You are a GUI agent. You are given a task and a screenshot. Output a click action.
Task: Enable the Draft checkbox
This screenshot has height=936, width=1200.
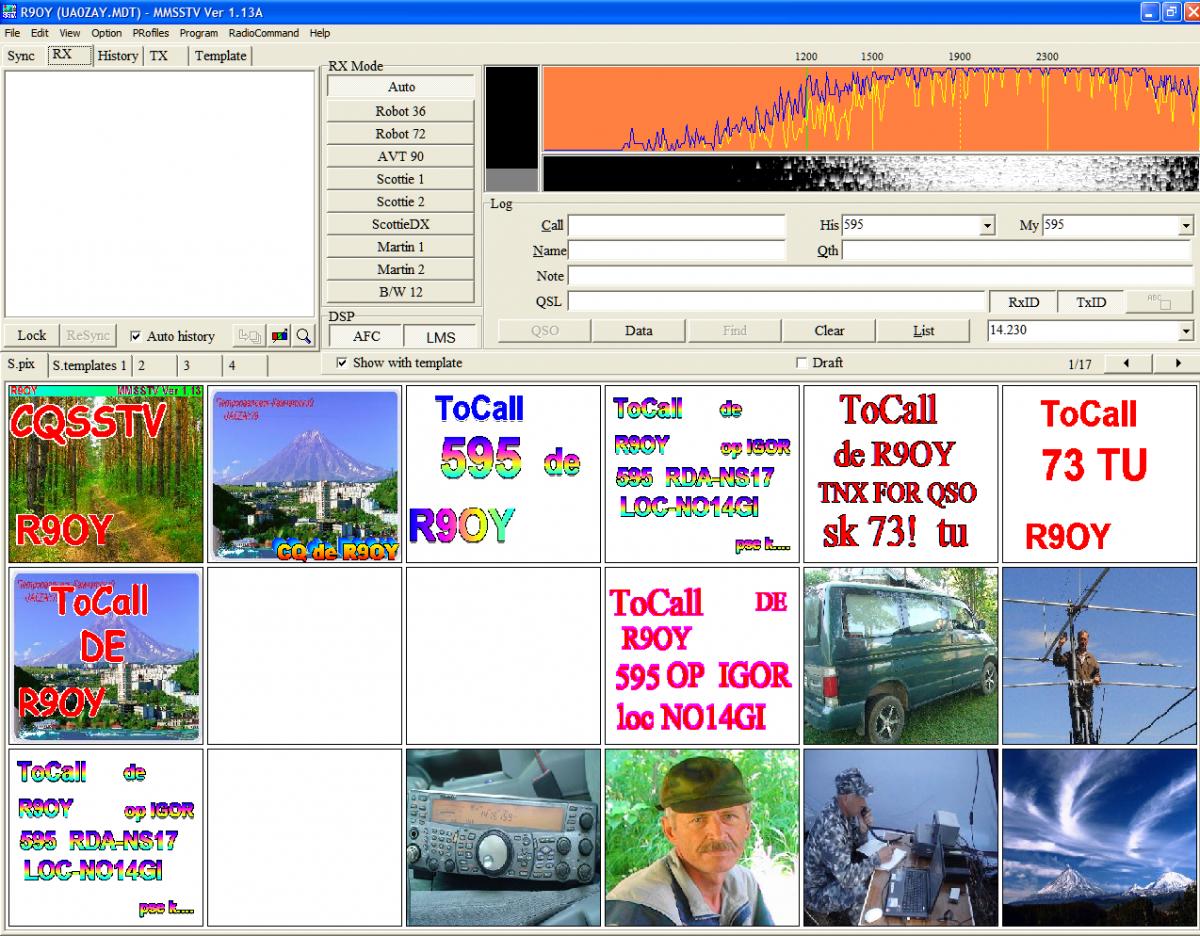pyautogui.click(x=801, y=363)
